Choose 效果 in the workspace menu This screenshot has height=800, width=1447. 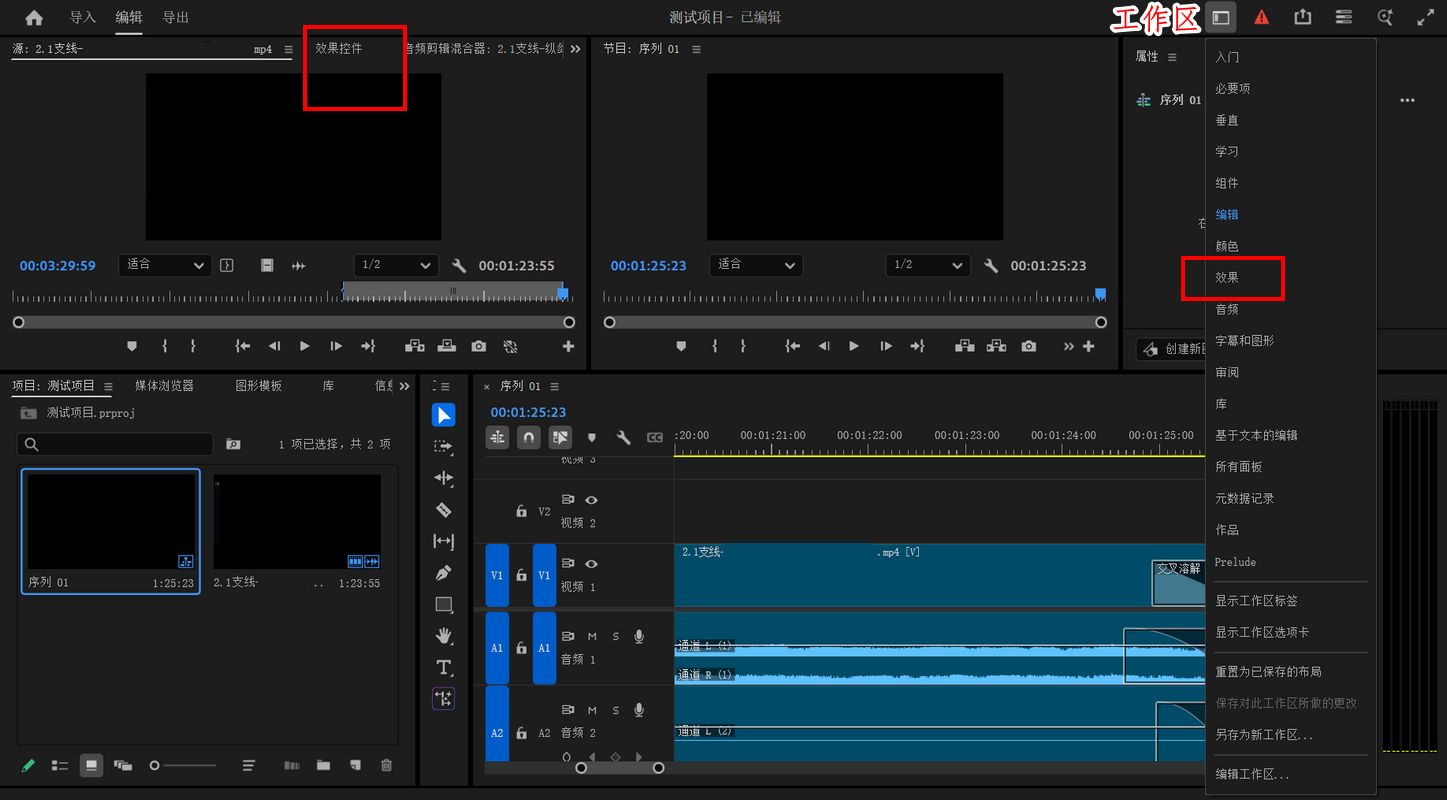pyautogui.click(x=1227, y=278)
